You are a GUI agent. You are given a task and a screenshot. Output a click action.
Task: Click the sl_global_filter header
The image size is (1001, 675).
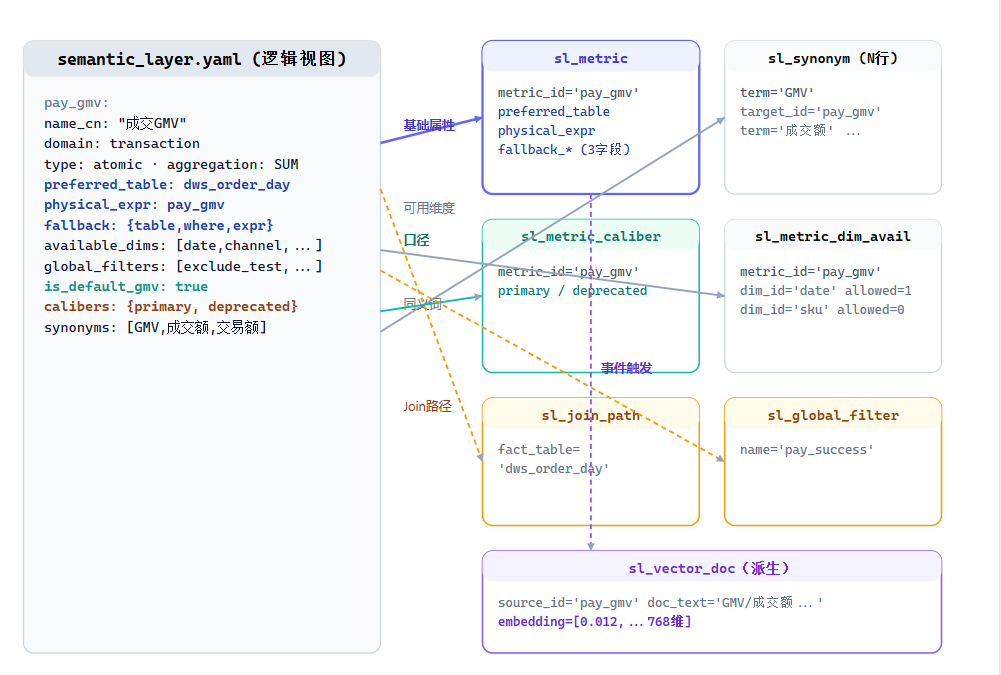pos(833,415)
